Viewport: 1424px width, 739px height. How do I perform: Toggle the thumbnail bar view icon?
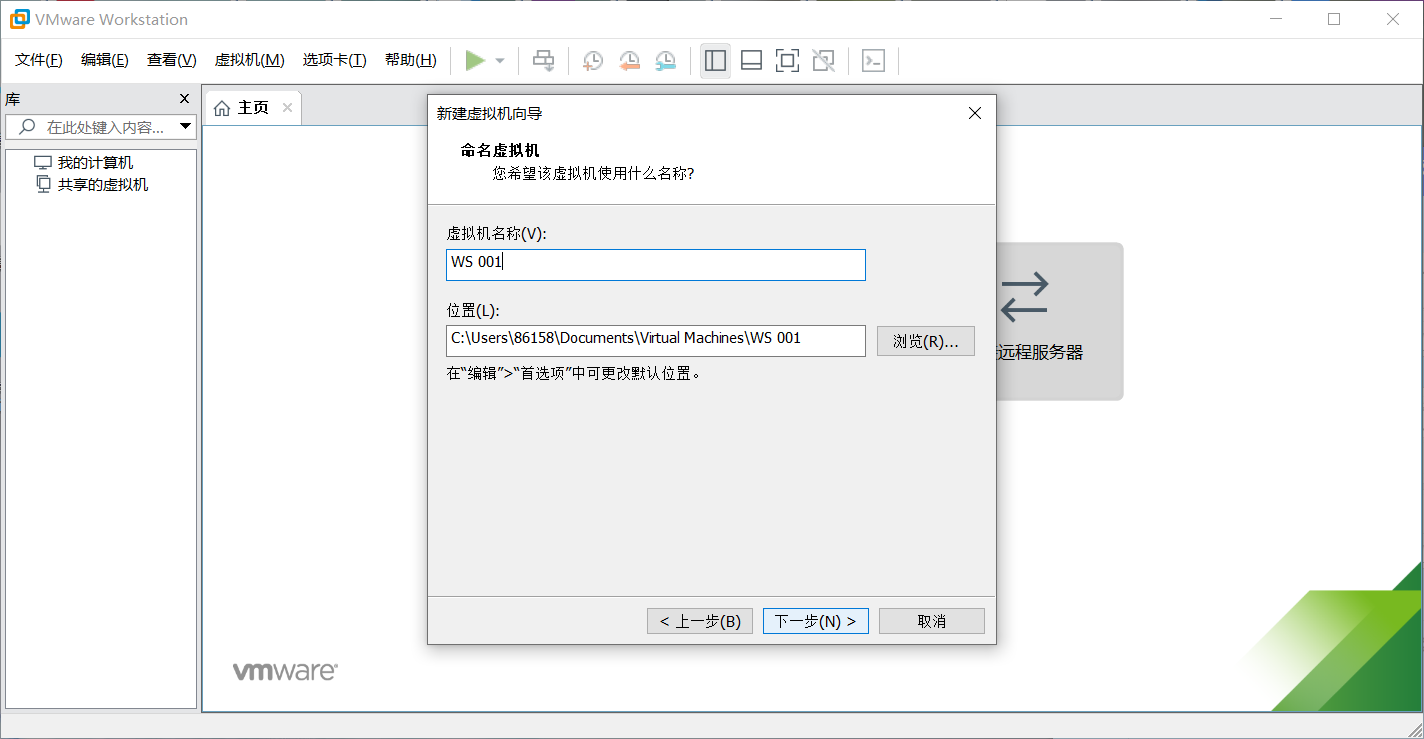click(x=751, y=61)
